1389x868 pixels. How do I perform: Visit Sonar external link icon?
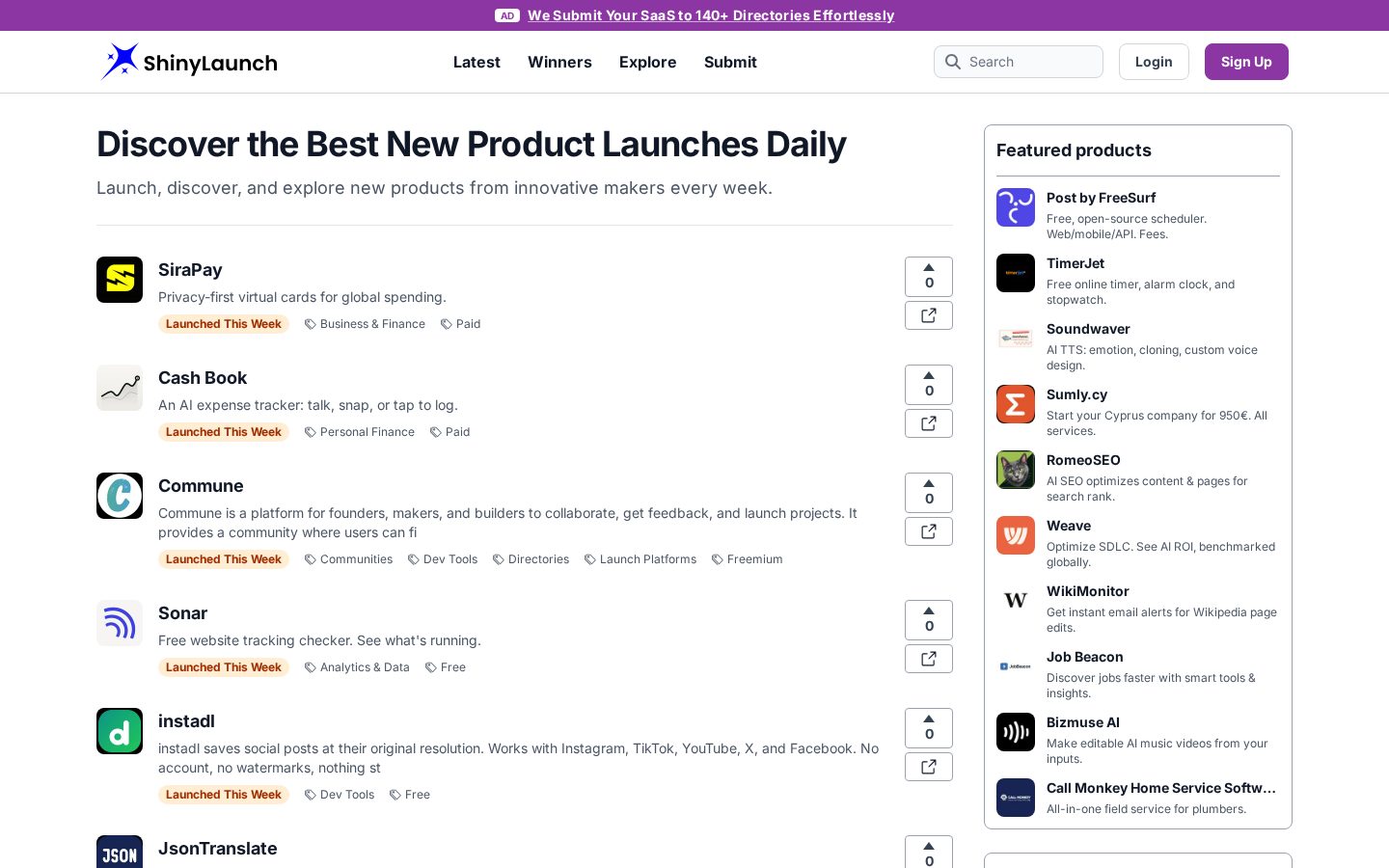point(929,659)
